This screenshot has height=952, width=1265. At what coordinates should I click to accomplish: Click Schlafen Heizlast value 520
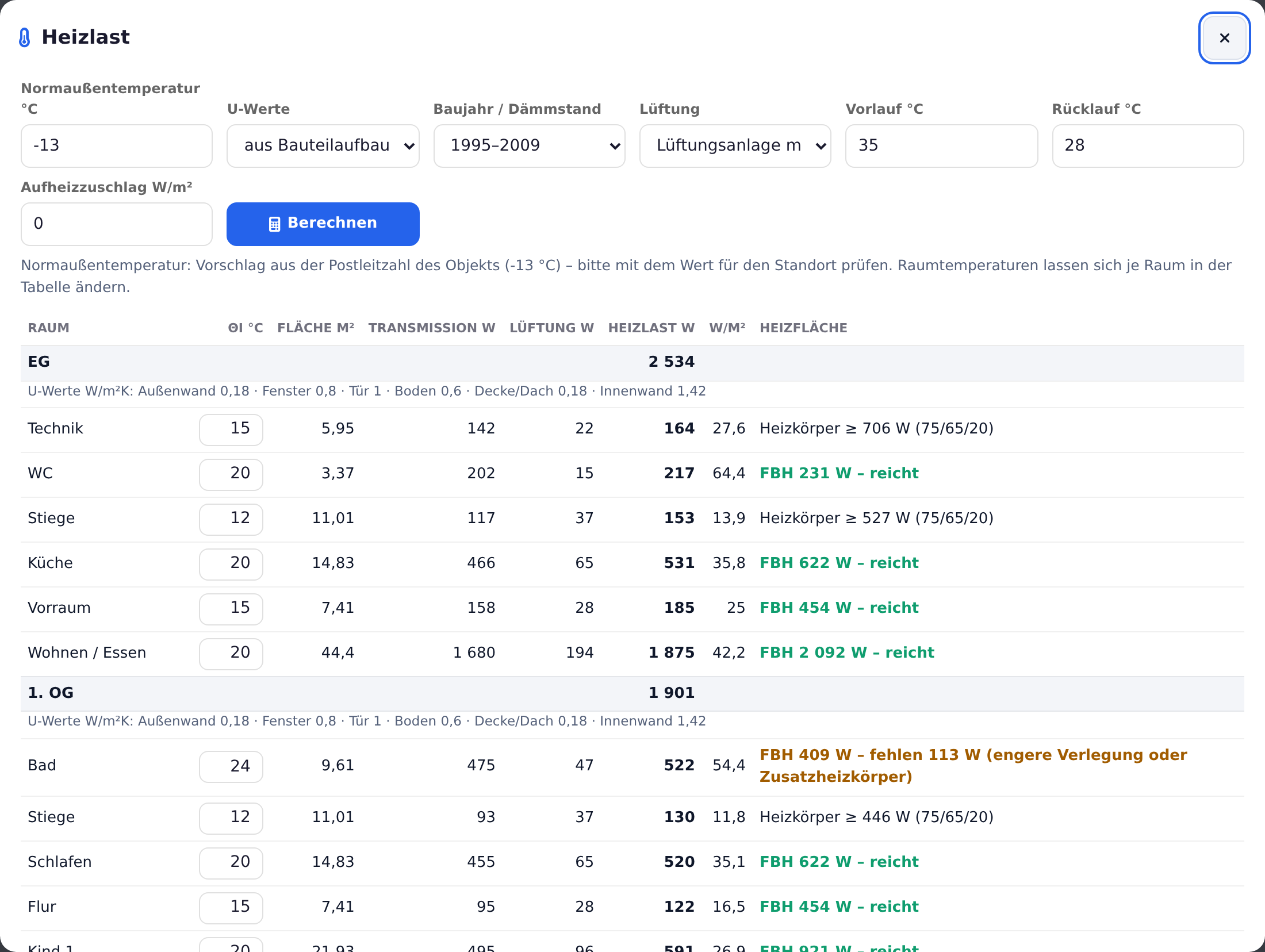pos(679,862)
